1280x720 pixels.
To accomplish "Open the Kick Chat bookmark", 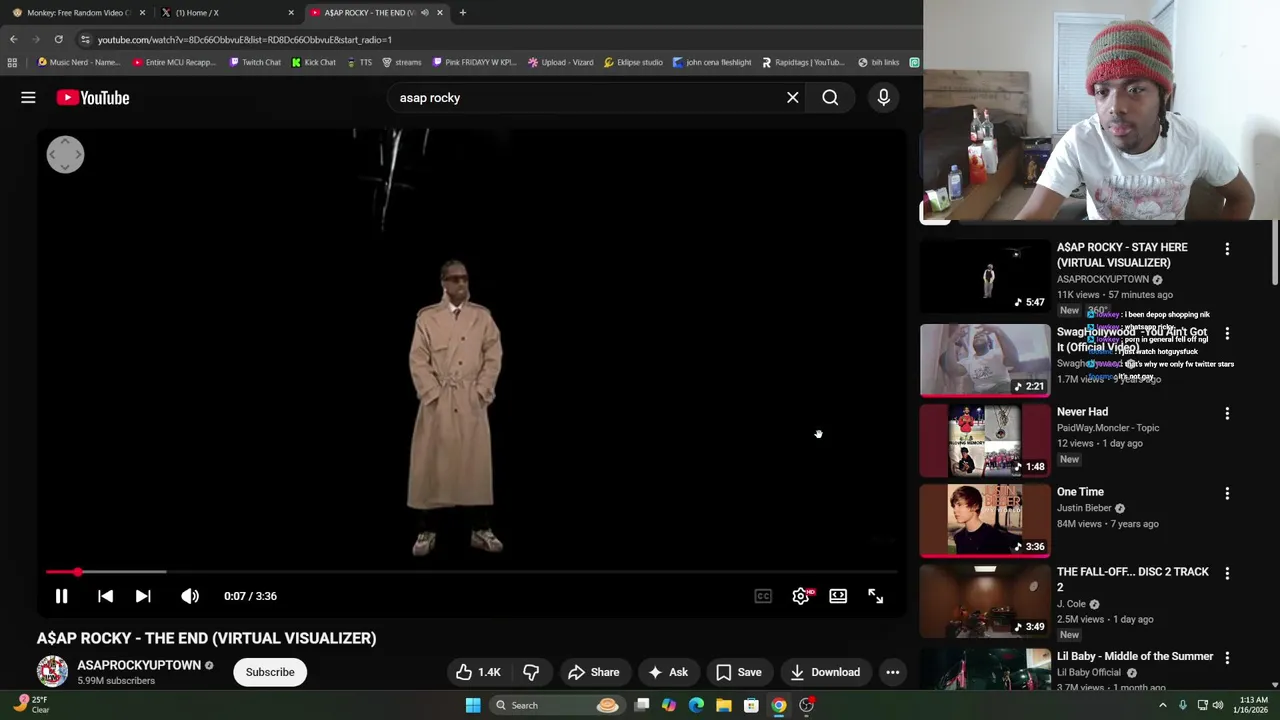I will (314, 62).
